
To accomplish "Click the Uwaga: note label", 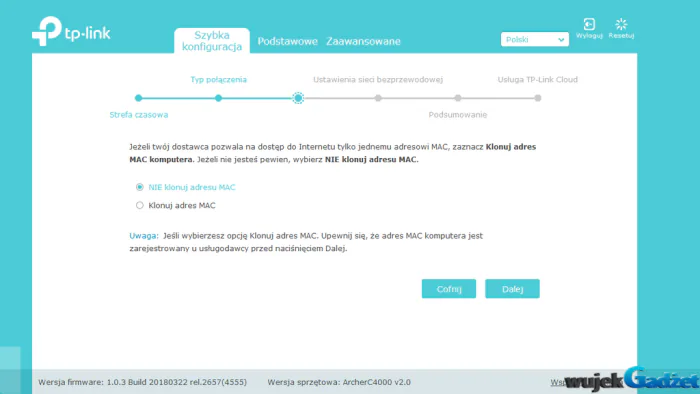I will tap(144, 236).
